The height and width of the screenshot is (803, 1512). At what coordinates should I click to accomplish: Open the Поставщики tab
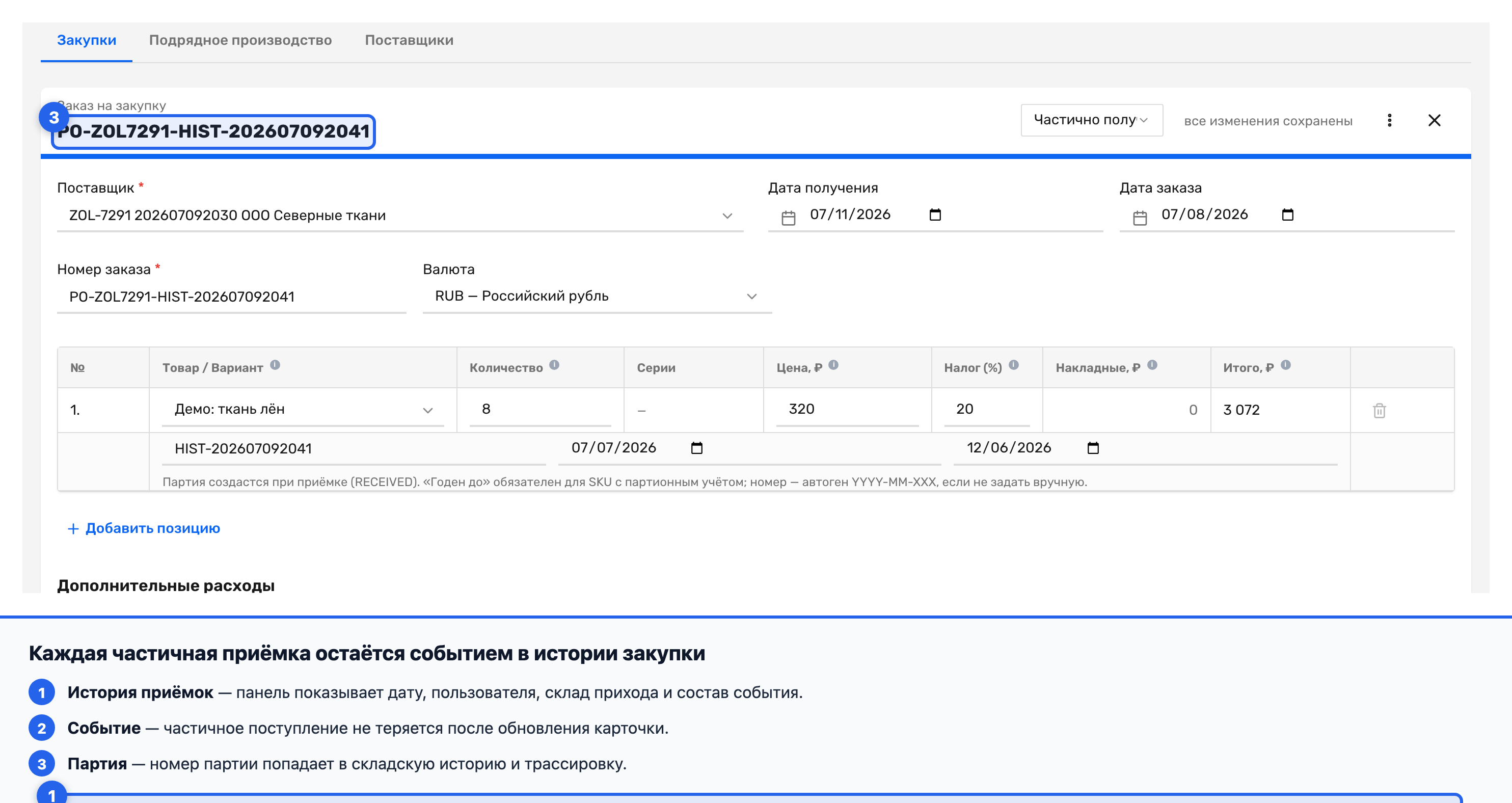[409, 40]
